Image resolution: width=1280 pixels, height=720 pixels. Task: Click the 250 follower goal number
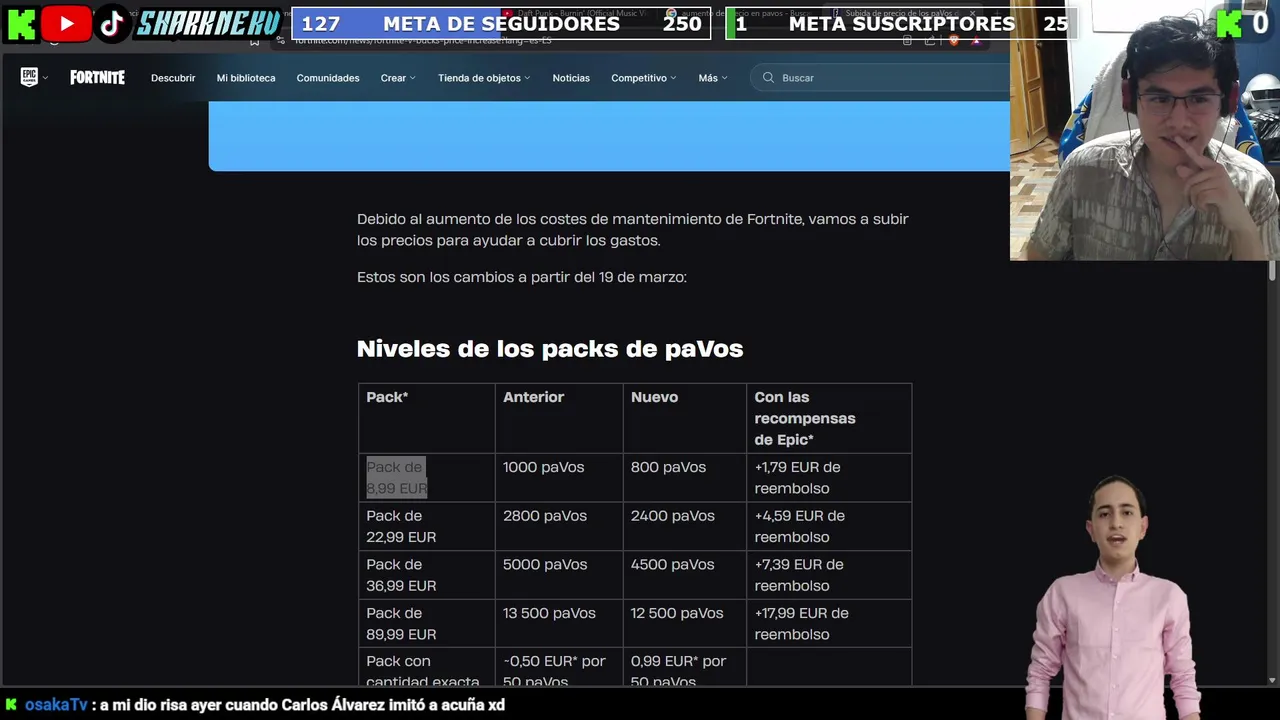(x=682, y=24)
